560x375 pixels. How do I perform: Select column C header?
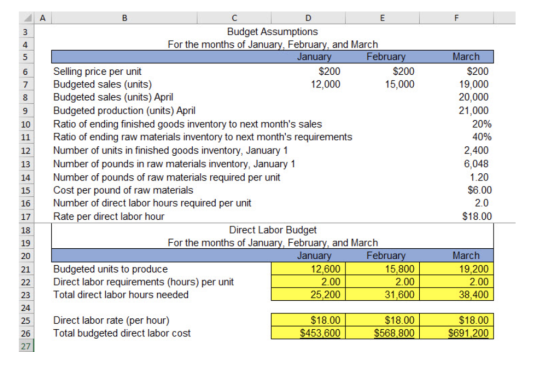click(x=234, y=18)
